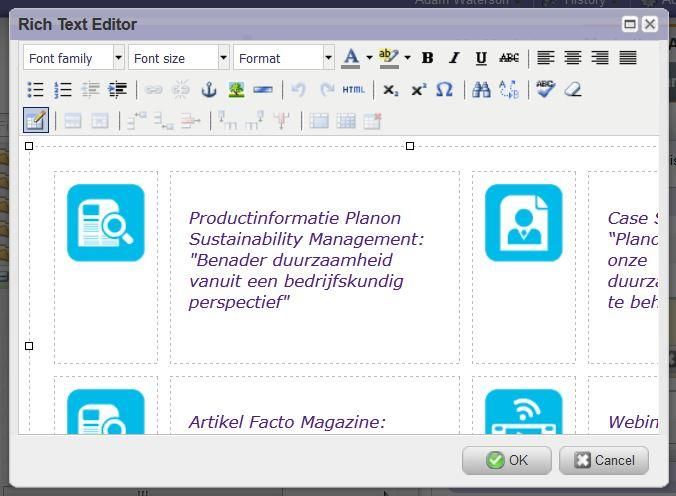Open the Font family dropdown
Viewport: 676px width, 496px height.
74,58
